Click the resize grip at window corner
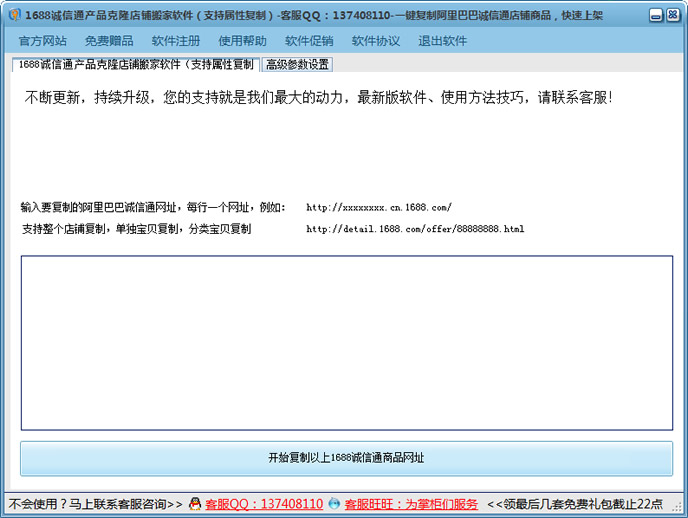The width and height of the screenshot is (688, 518). click(677, 507)
